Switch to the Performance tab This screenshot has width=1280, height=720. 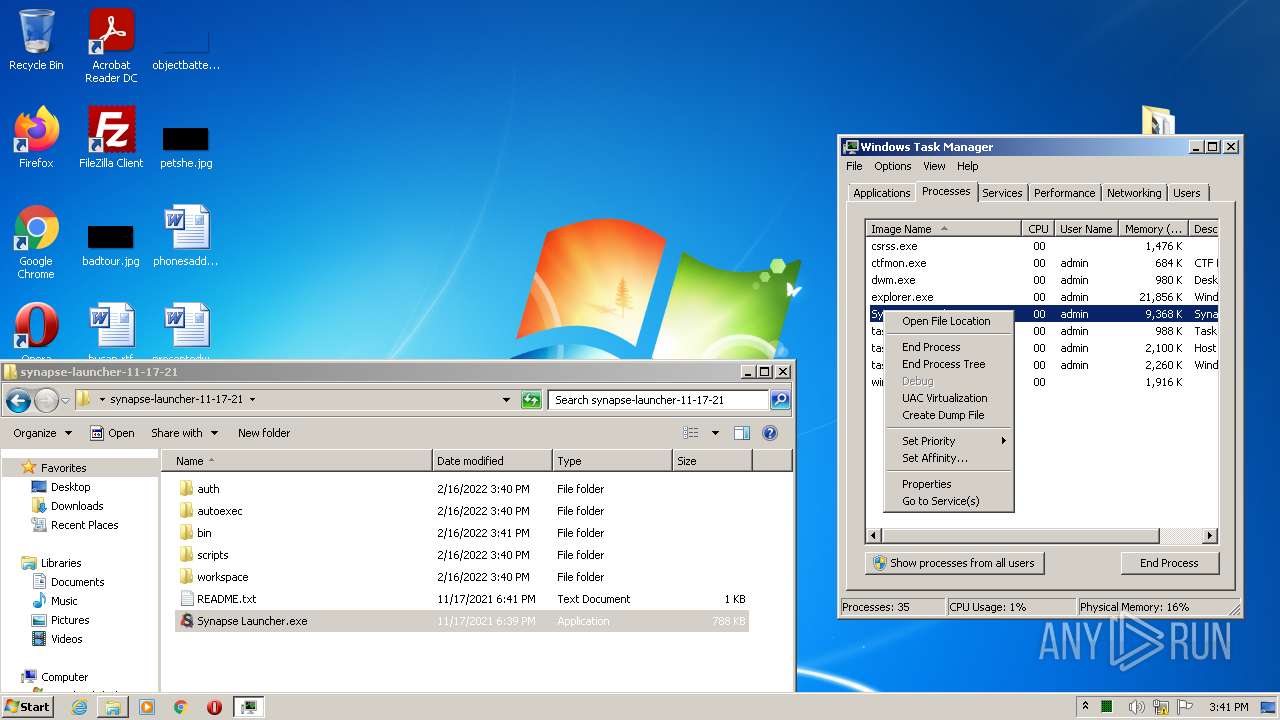coord(1064,193)
